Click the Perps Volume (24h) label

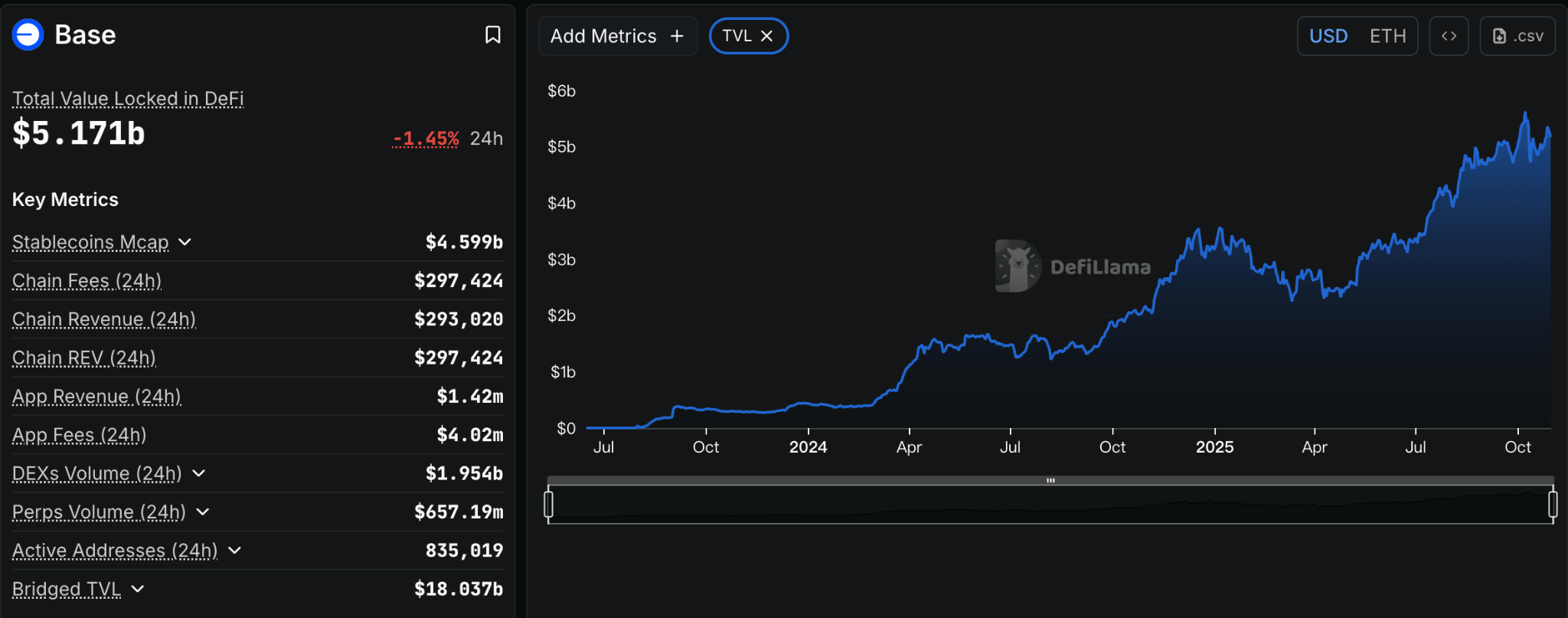click(x=99, y=512)
